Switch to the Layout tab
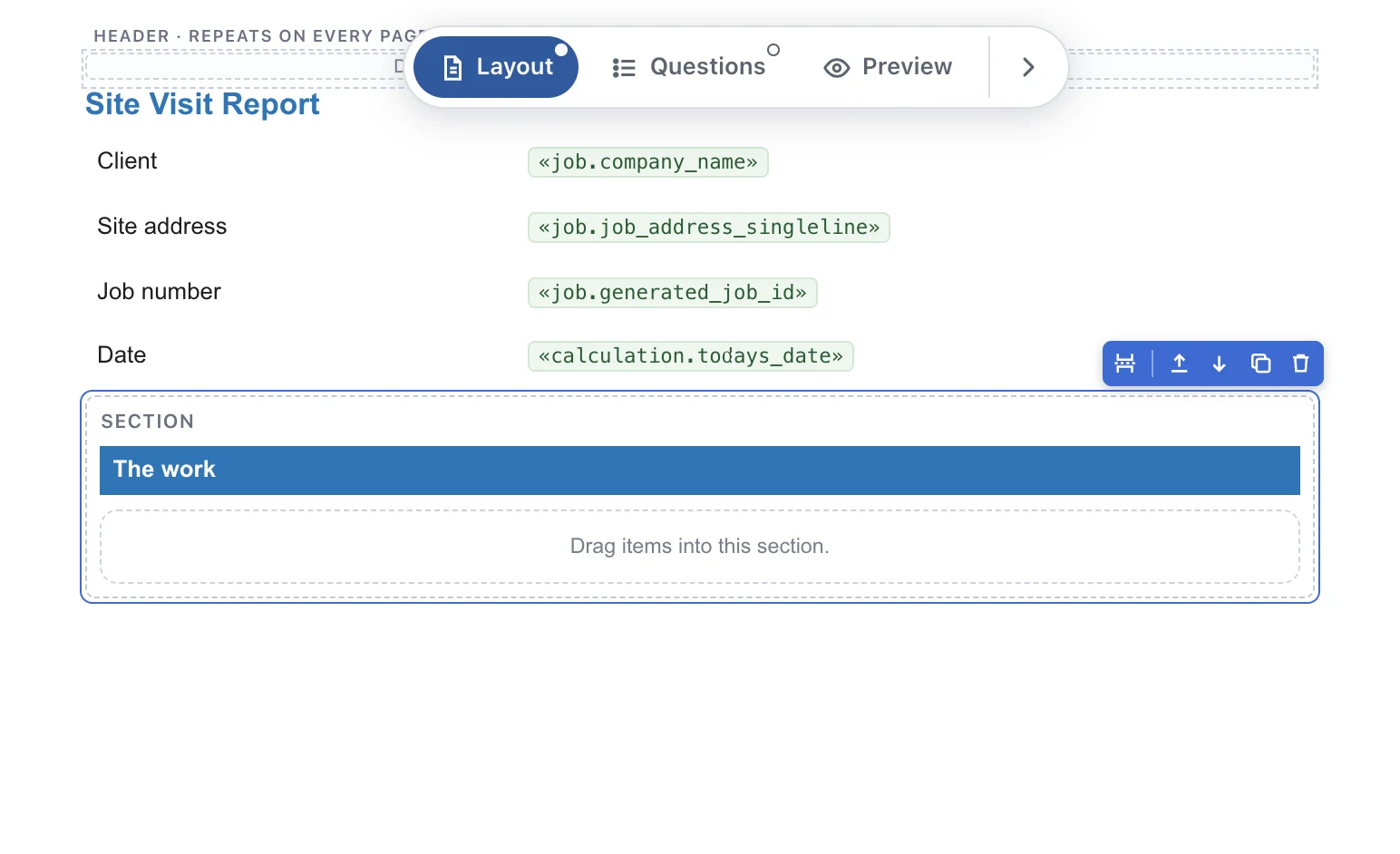The image size is (1400, 854). [496, 67]
